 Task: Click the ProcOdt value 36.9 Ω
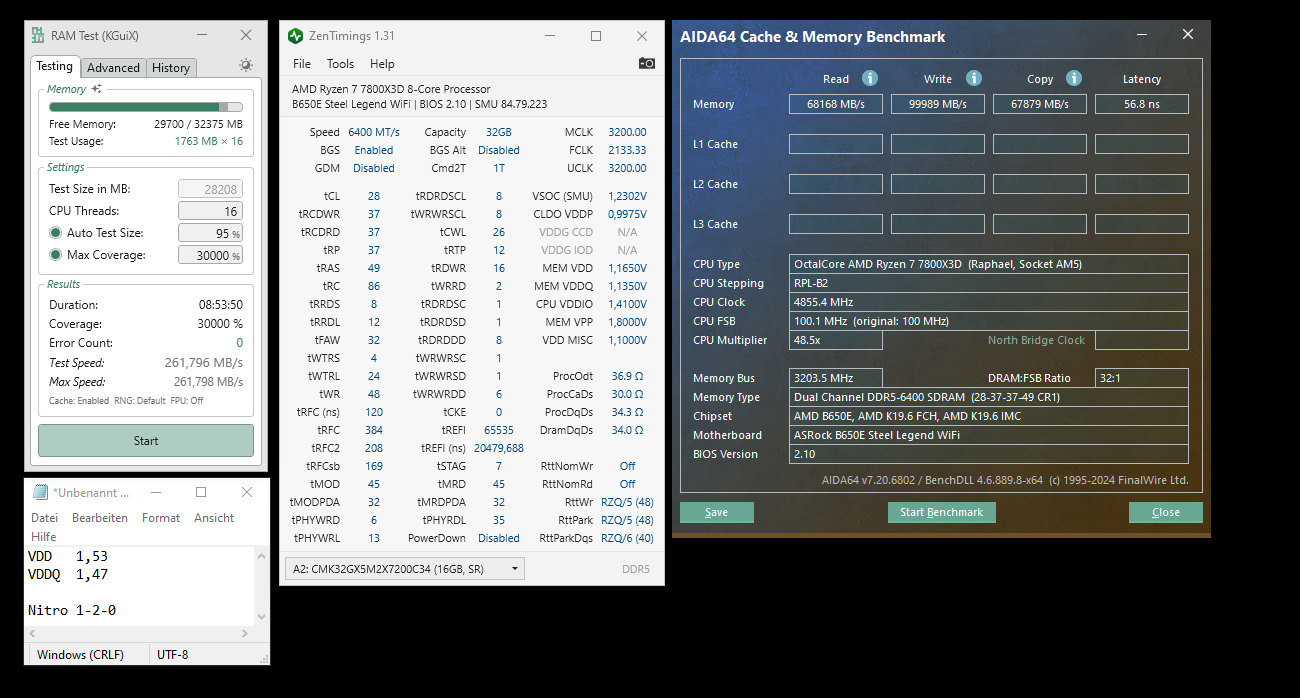tap(628, 376)
